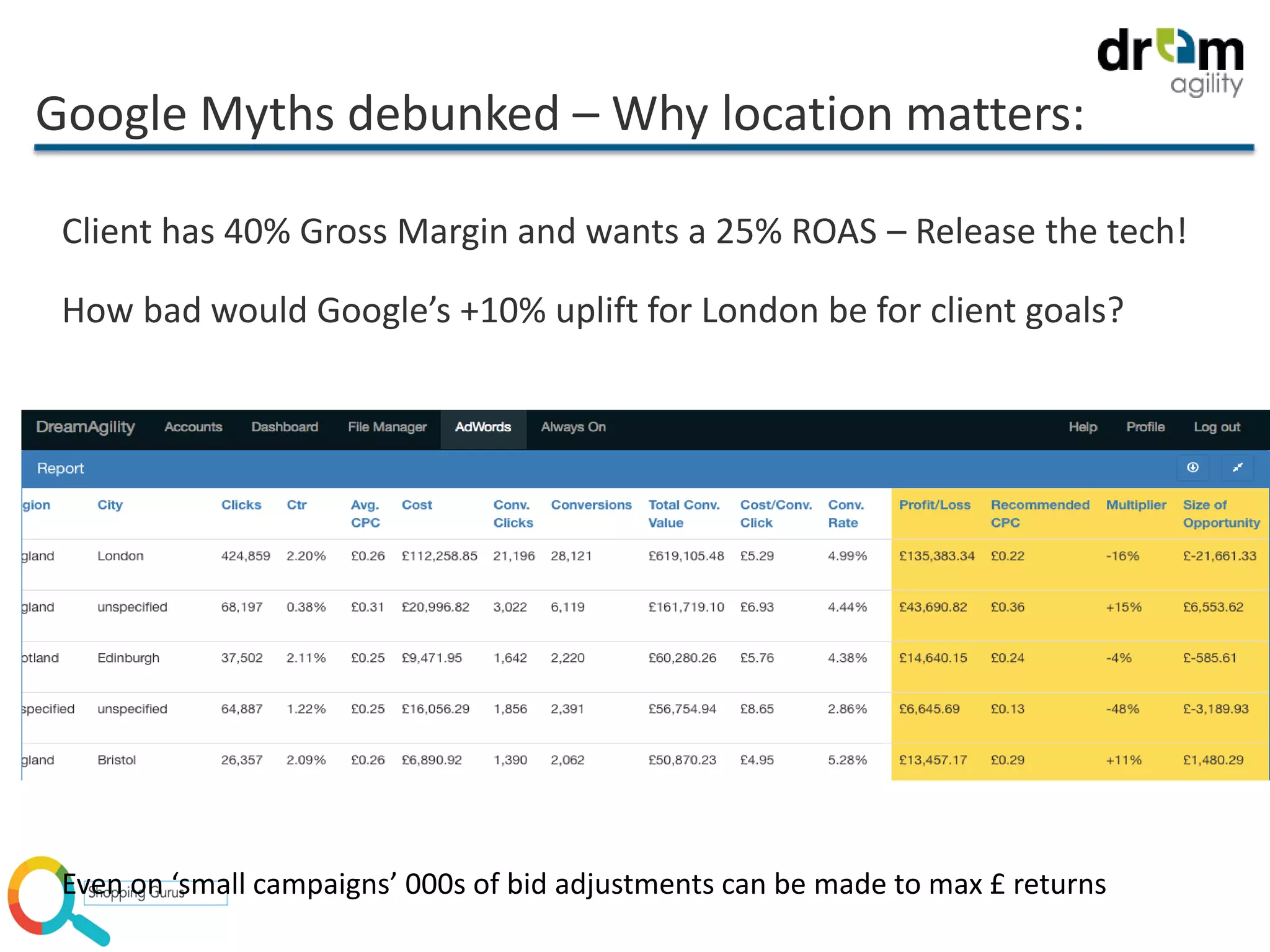Sort by Conv. Clicks column header
This screenshot has width=1270, height=952.
click(513, 514)
